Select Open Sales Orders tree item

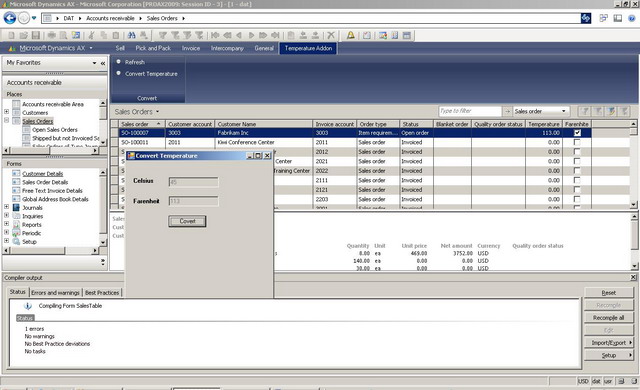pyautogui.click(x=55, y=130)
